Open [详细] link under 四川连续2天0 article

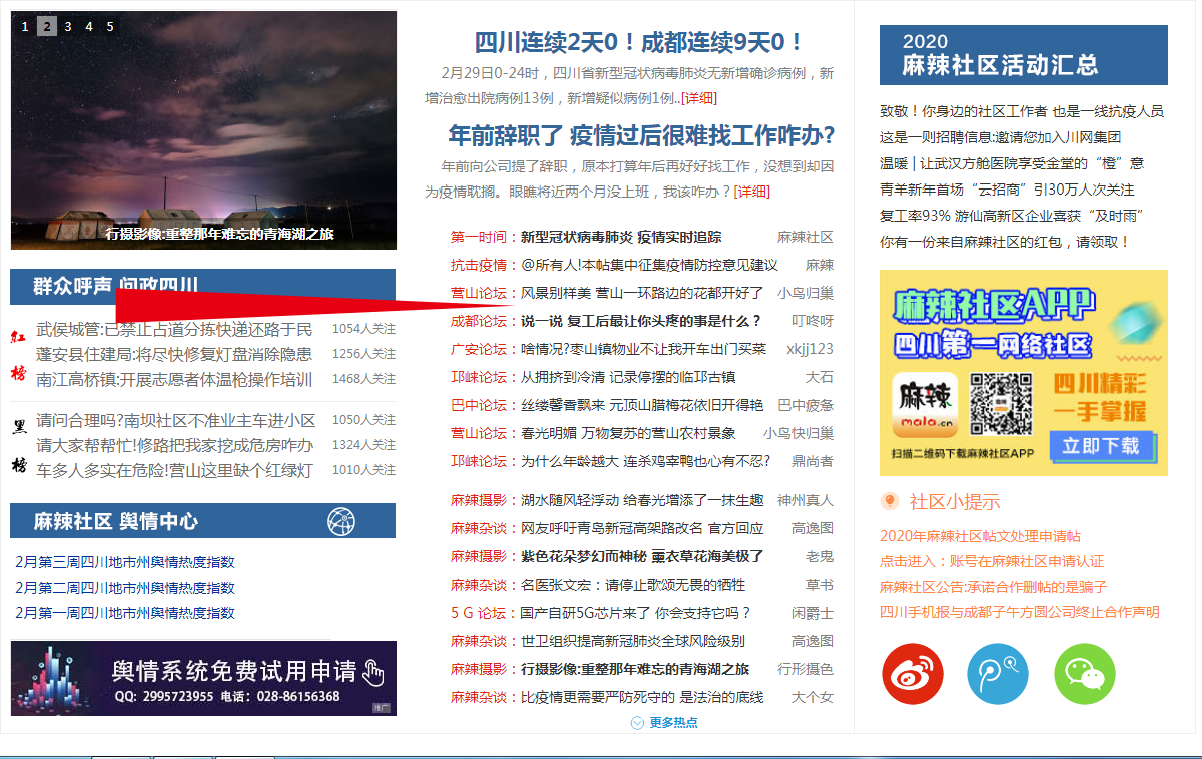coord(700,98)
